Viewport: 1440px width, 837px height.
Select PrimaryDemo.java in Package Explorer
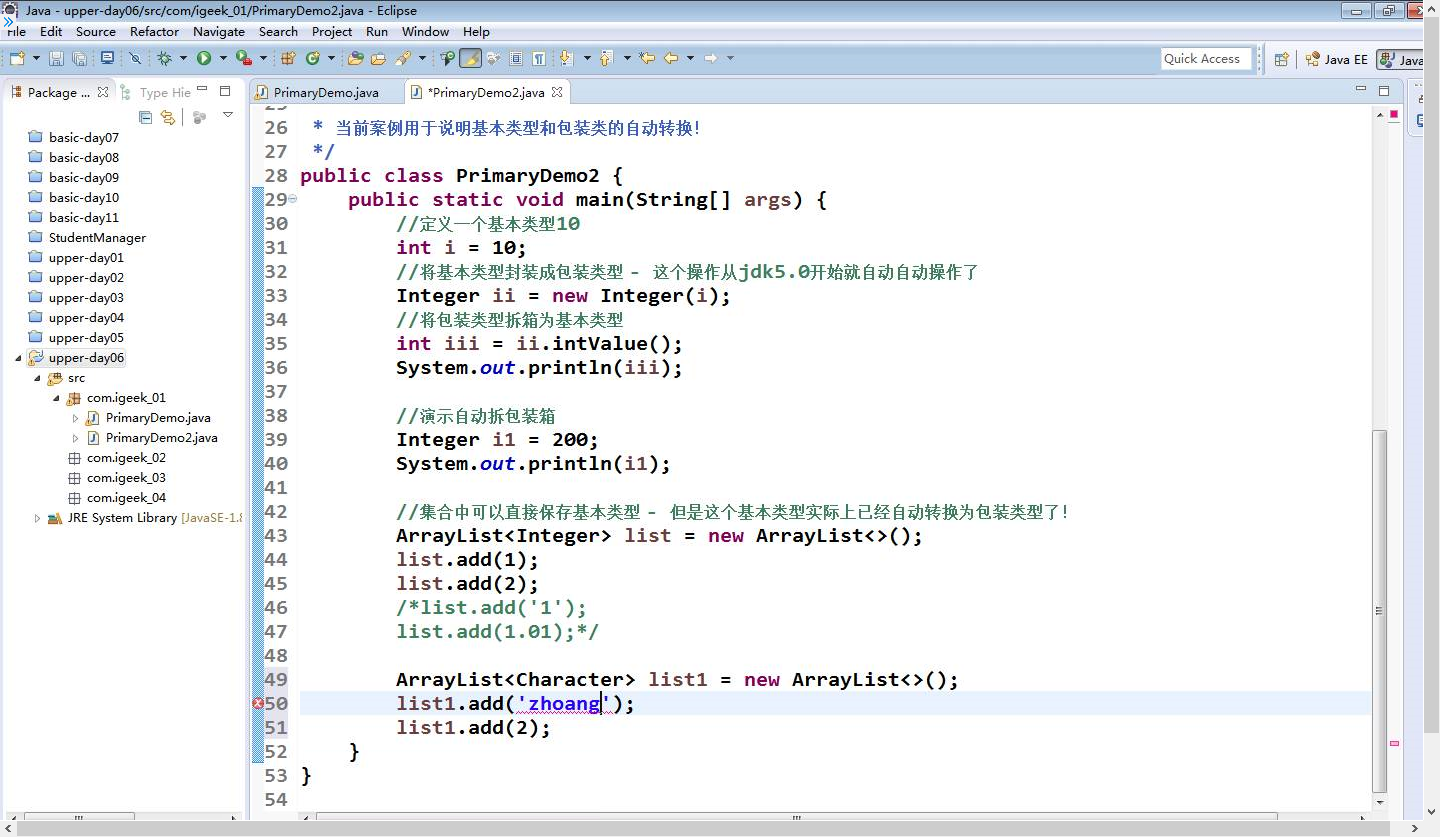(x=158, y=418)
